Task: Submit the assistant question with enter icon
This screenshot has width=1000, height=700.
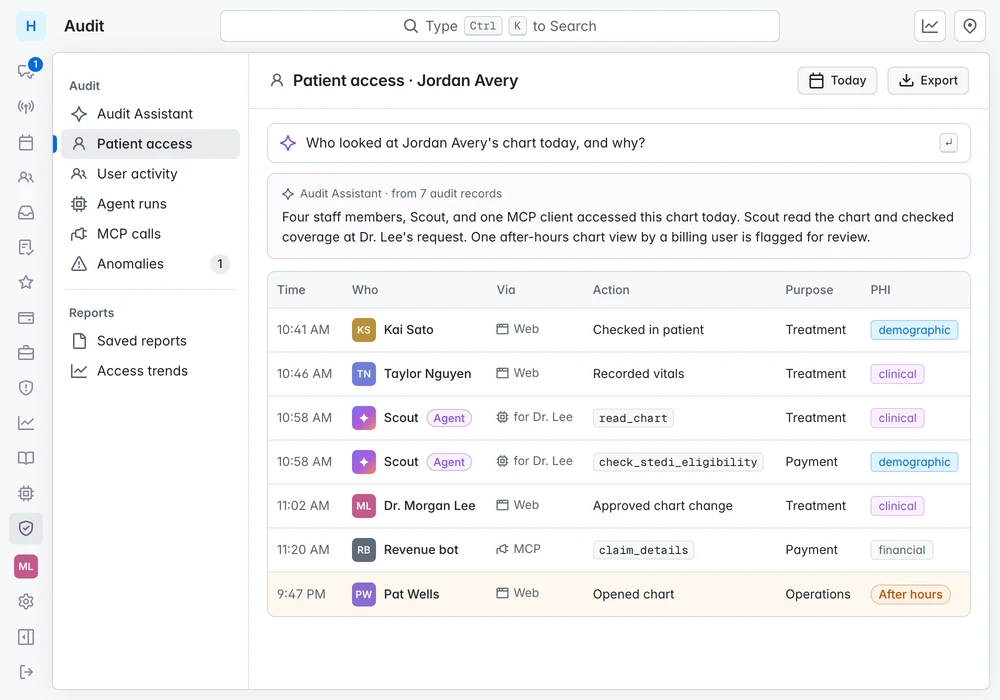Action: coord(949,143)
